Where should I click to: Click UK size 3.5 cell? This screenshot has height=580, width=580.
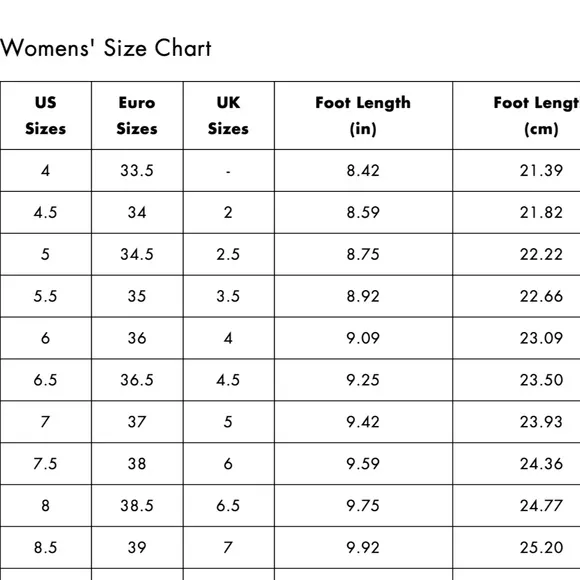[228, 296]
